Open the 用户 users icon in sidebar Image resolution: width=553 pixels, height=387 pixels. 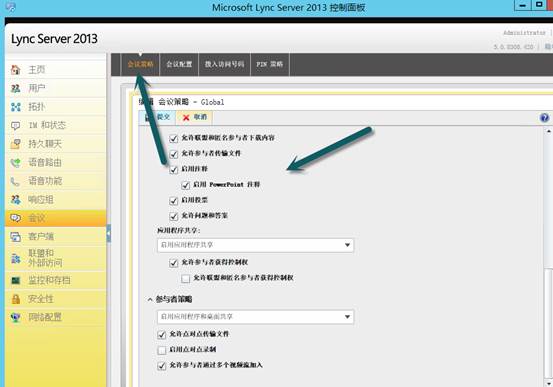click(x=16, y=88)
